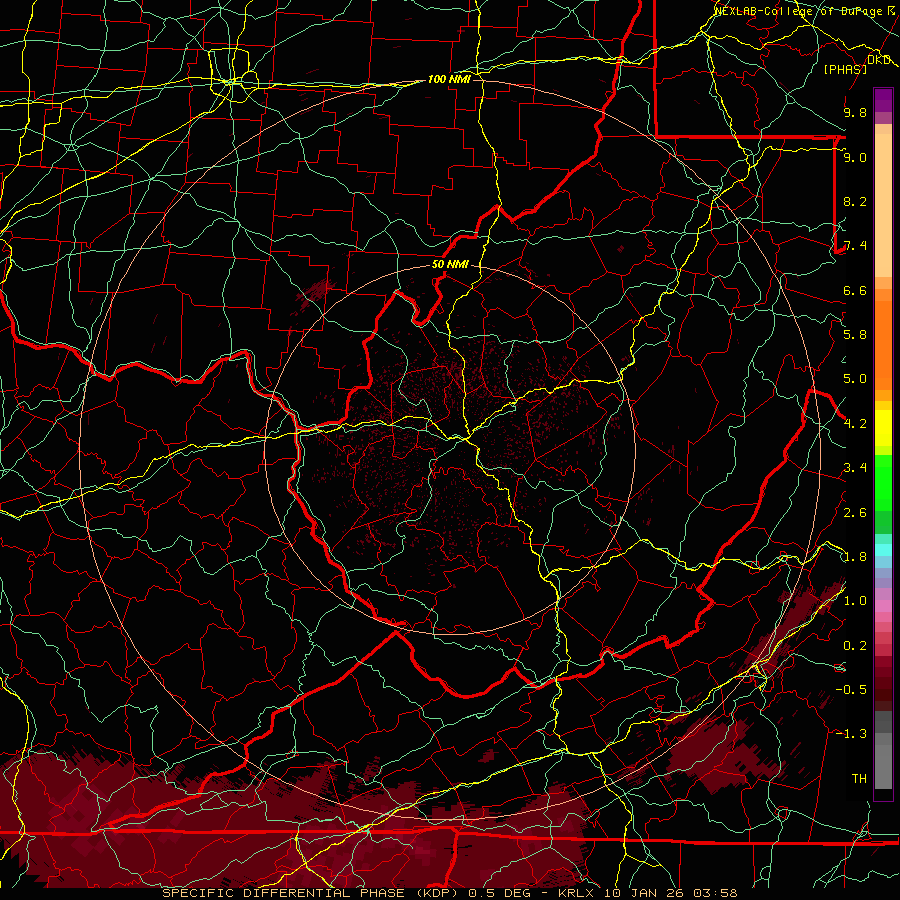Viewport: 900px width, 900px height.
Task: Click the TH threshold label
Action: tap(859, 779)
